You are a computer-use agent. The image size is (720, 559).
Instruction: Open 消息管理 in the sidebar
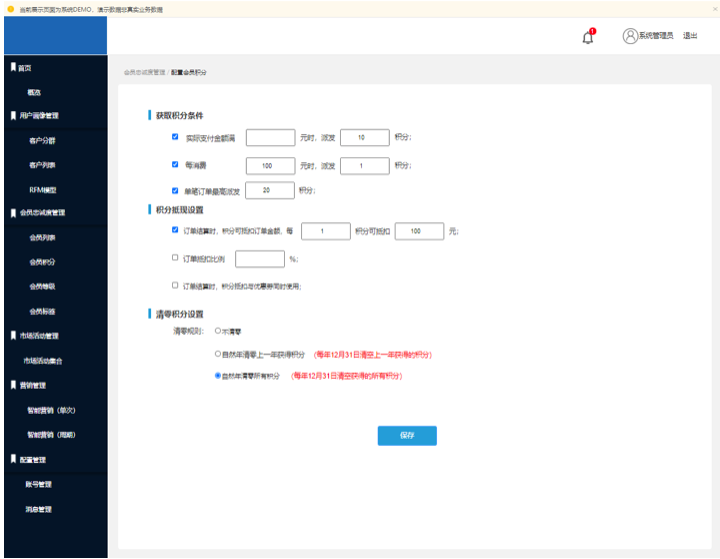point(39,509)
